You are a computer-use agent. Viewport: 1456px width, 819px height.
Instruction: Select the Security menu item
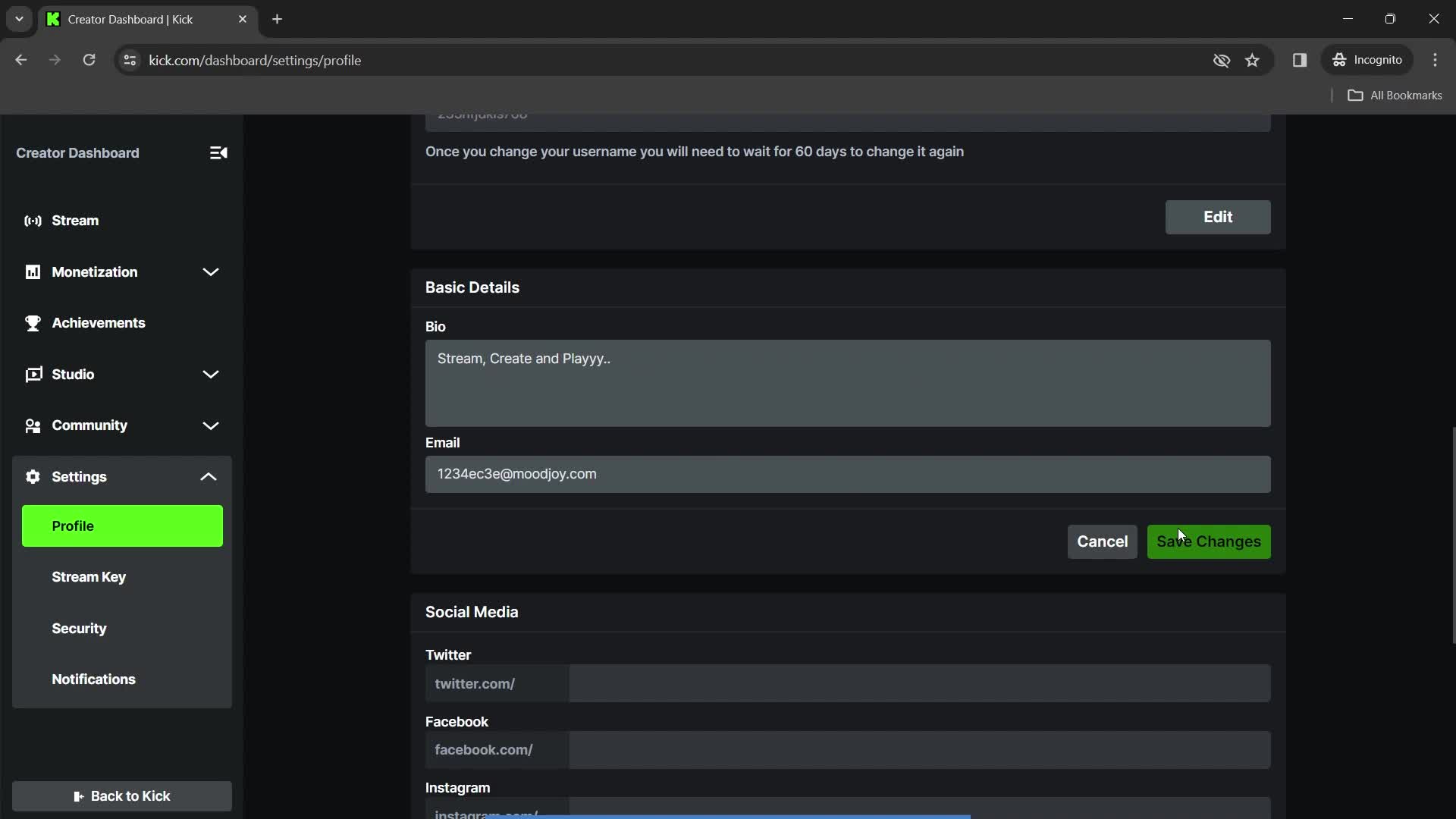pos(80,627)
